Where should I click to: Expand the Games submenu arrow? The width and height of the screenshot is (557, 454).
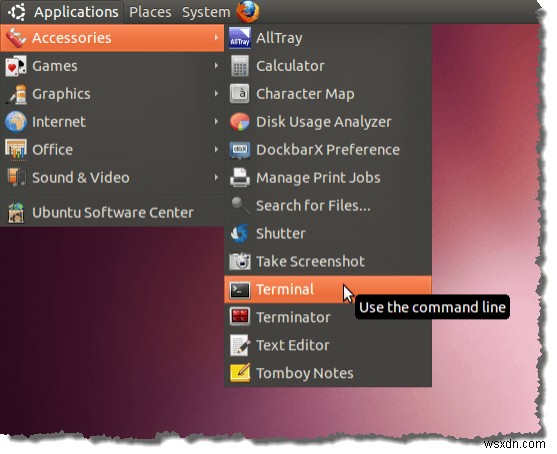pyautogui.click(x=216, y=65)
